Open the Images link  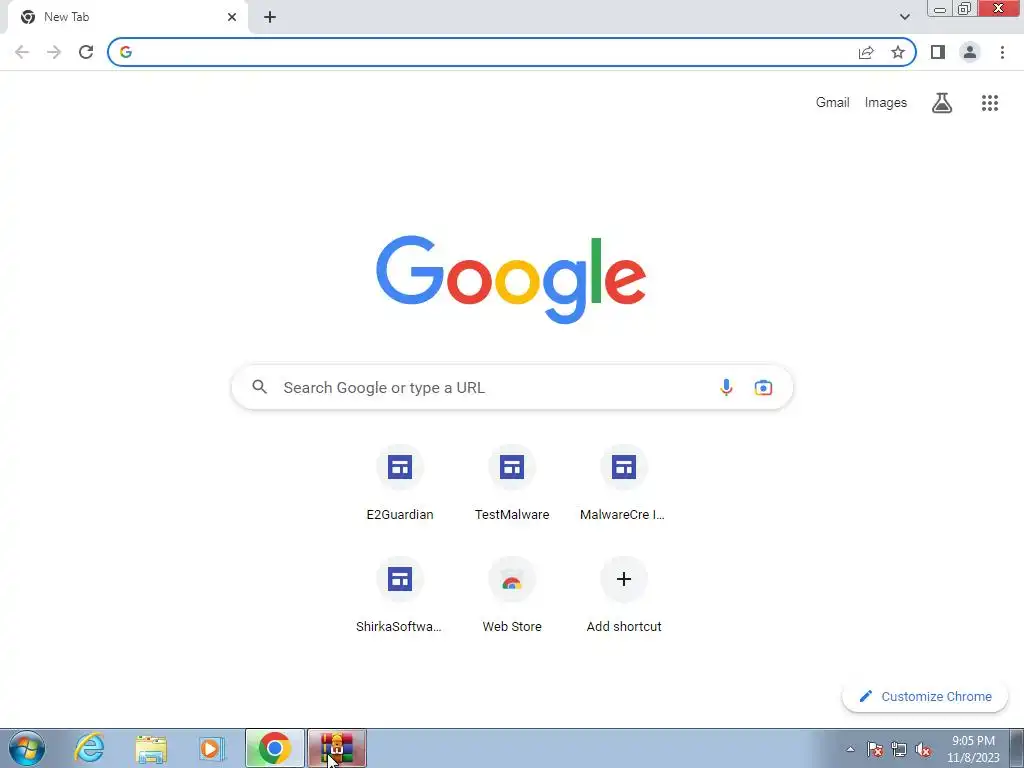[886, 103]
